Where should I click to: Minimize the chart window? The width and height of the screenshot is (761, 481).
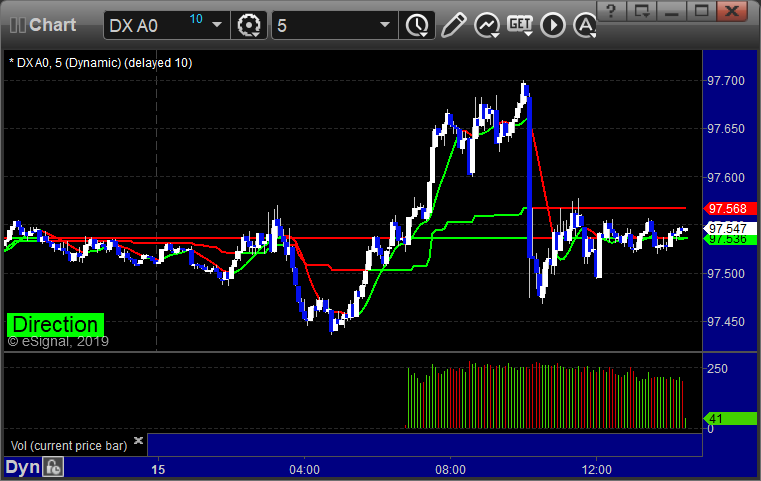(x=672, y=10)
